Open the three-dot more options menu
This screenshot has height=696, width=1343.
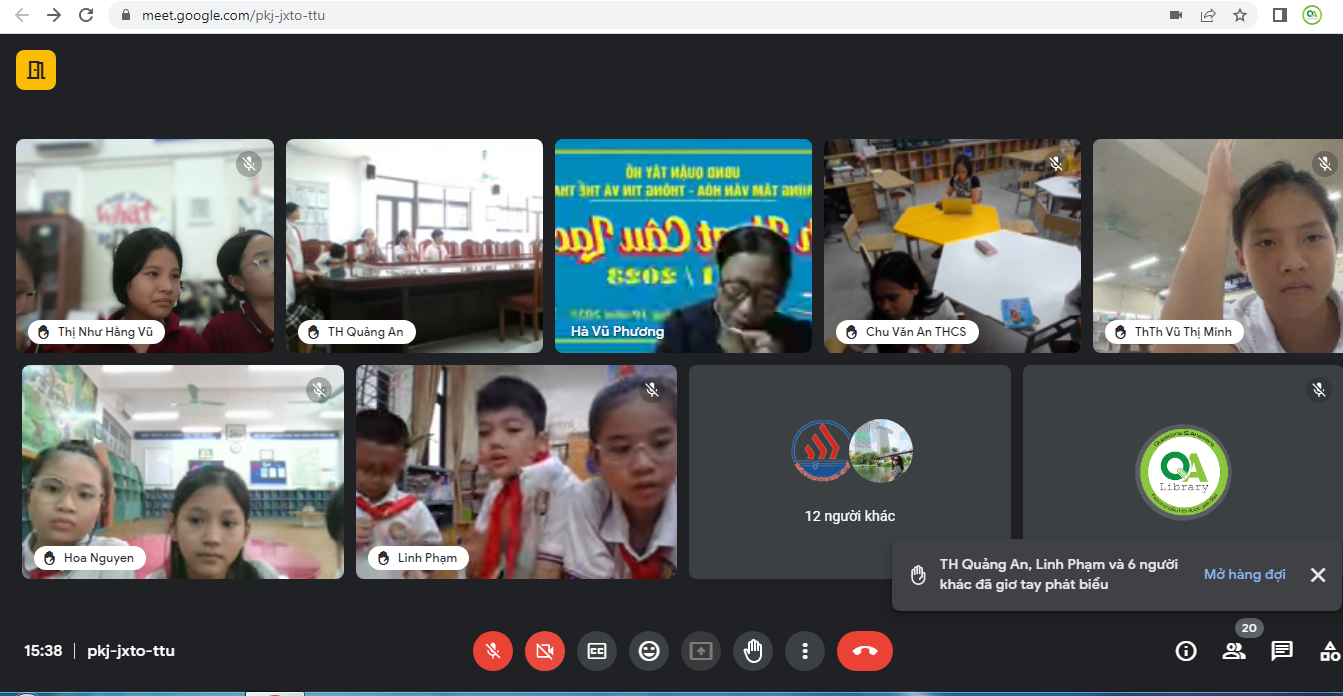[x=805, y=651]
